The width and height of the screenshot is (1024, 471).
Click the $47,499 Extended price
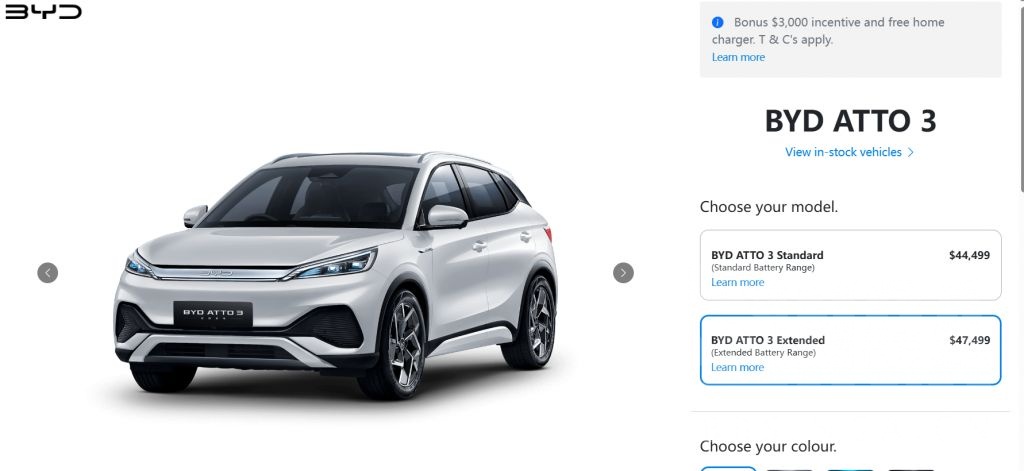(969, 340)
